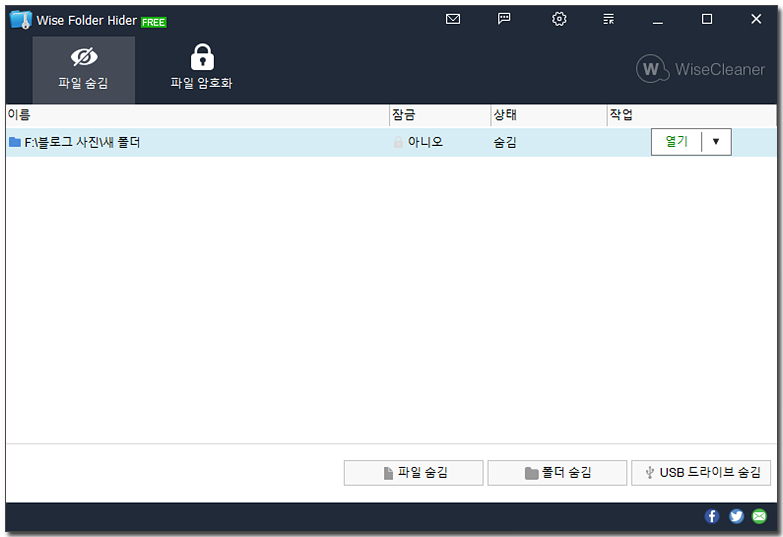
Task: Click the 파일 숨김 button at bottom
Action: pyautogui.click(x=413, y=473)
